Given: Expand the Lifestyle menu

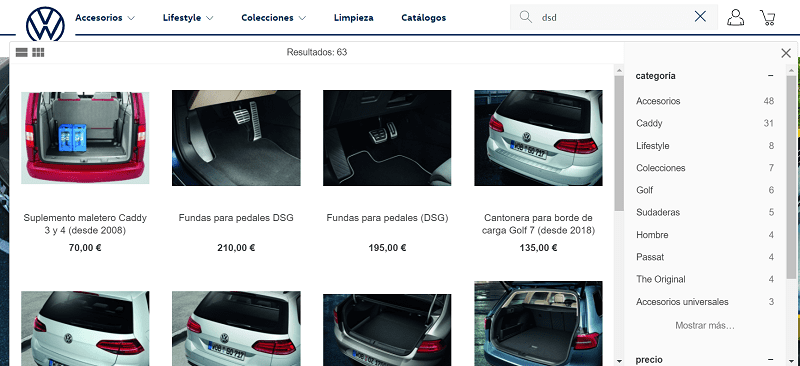Looking at the screenshot, I should click(x=188, y=18).
